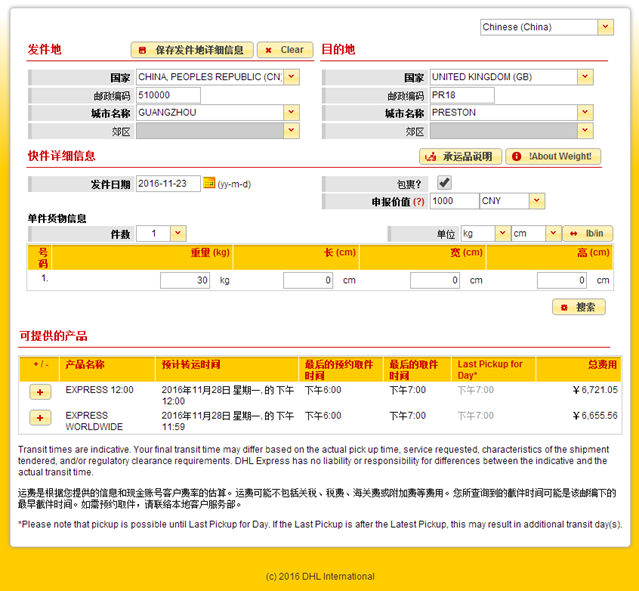Image resolution: width=639 pixels, height=591 pixels.
Task: Open the Chinese (China) language dropdown
Action: [x=606, y=27]
